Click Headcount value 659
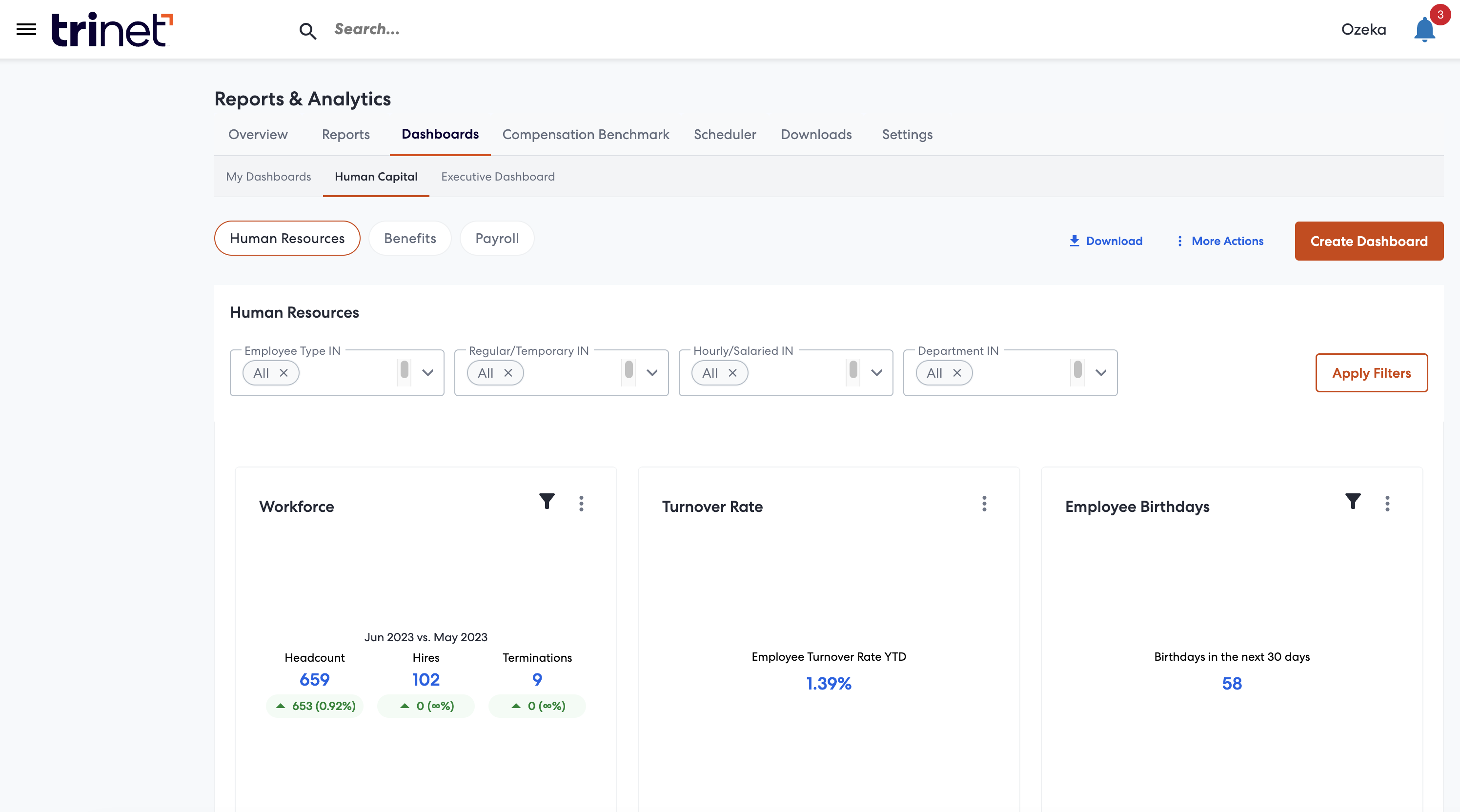 point(315,680)
